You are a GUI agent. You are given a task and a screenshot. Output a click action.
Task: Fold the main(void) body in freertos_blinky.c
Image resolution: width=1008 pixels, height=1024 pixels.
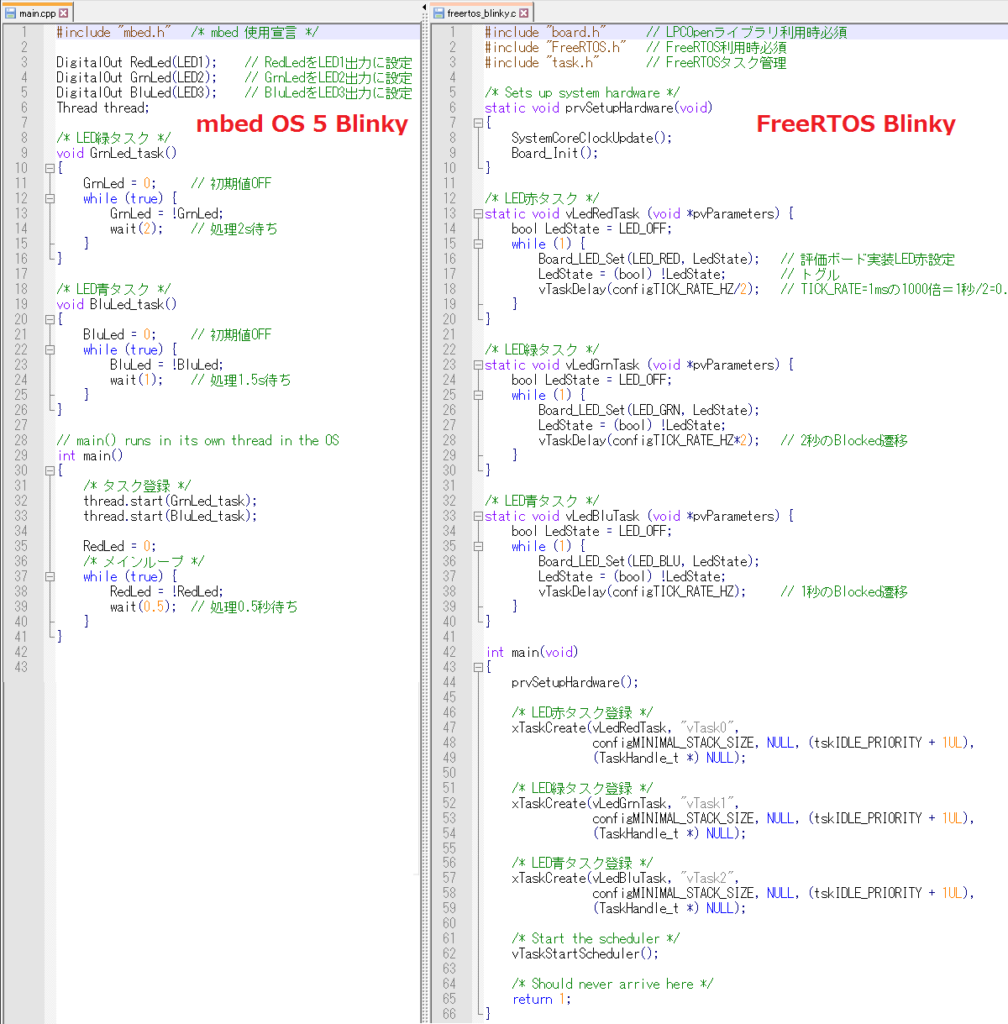tap(477, 667)
